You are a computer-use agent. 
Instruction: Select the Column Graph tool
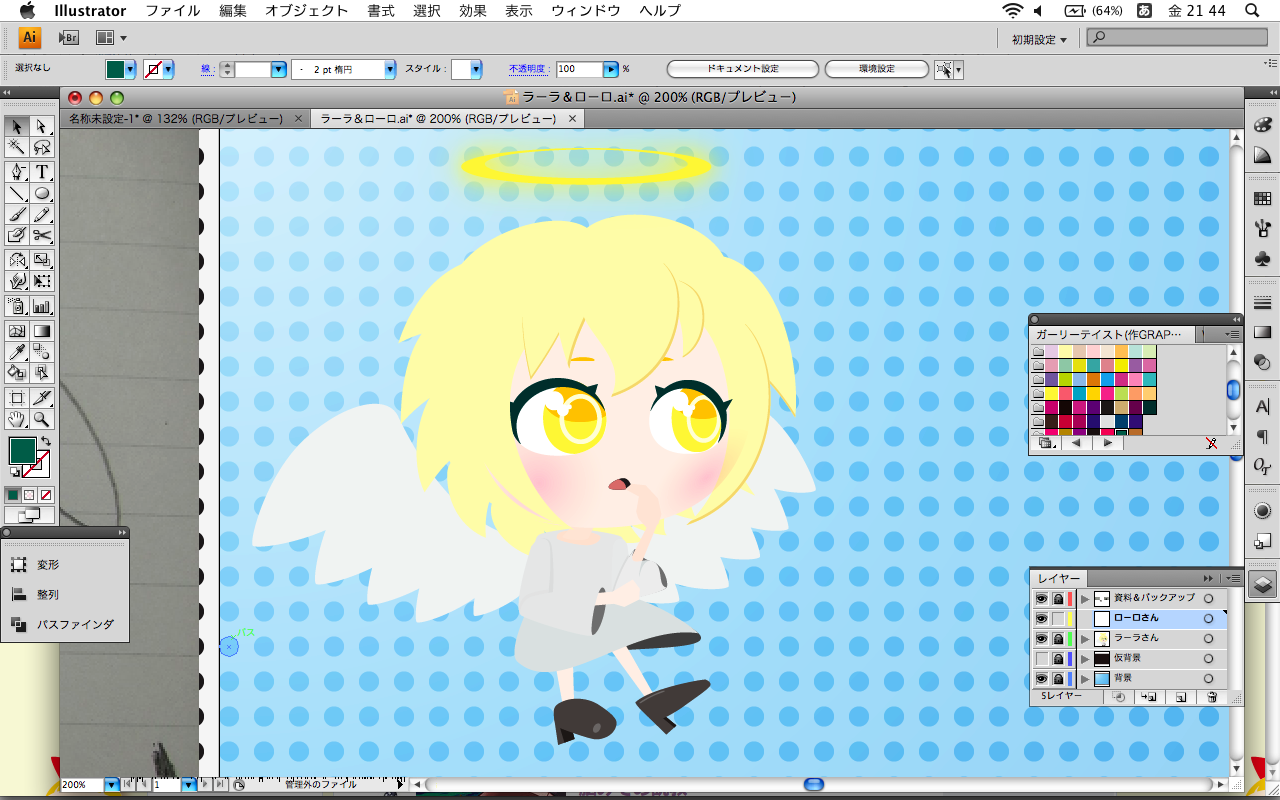coord(42,306)
